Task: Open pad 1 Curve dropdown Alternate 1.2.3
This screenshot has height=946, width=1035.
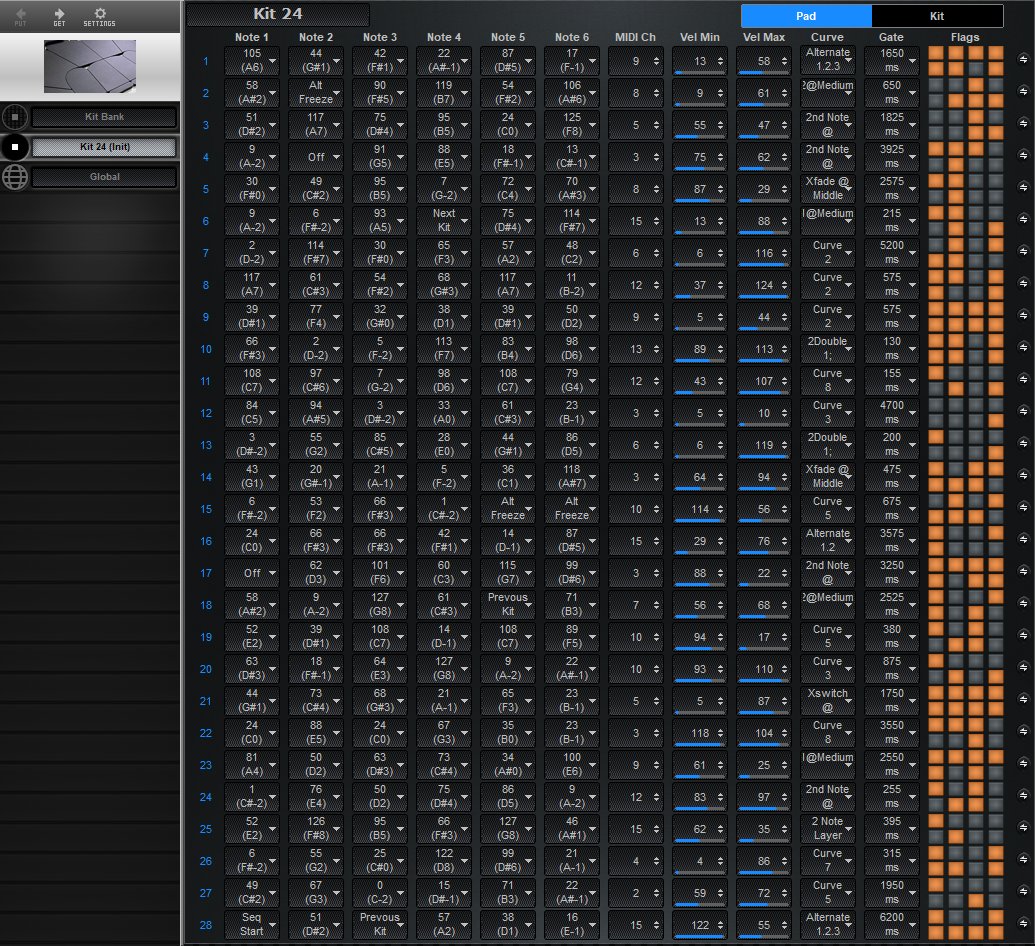Action: tap(828, 60)
